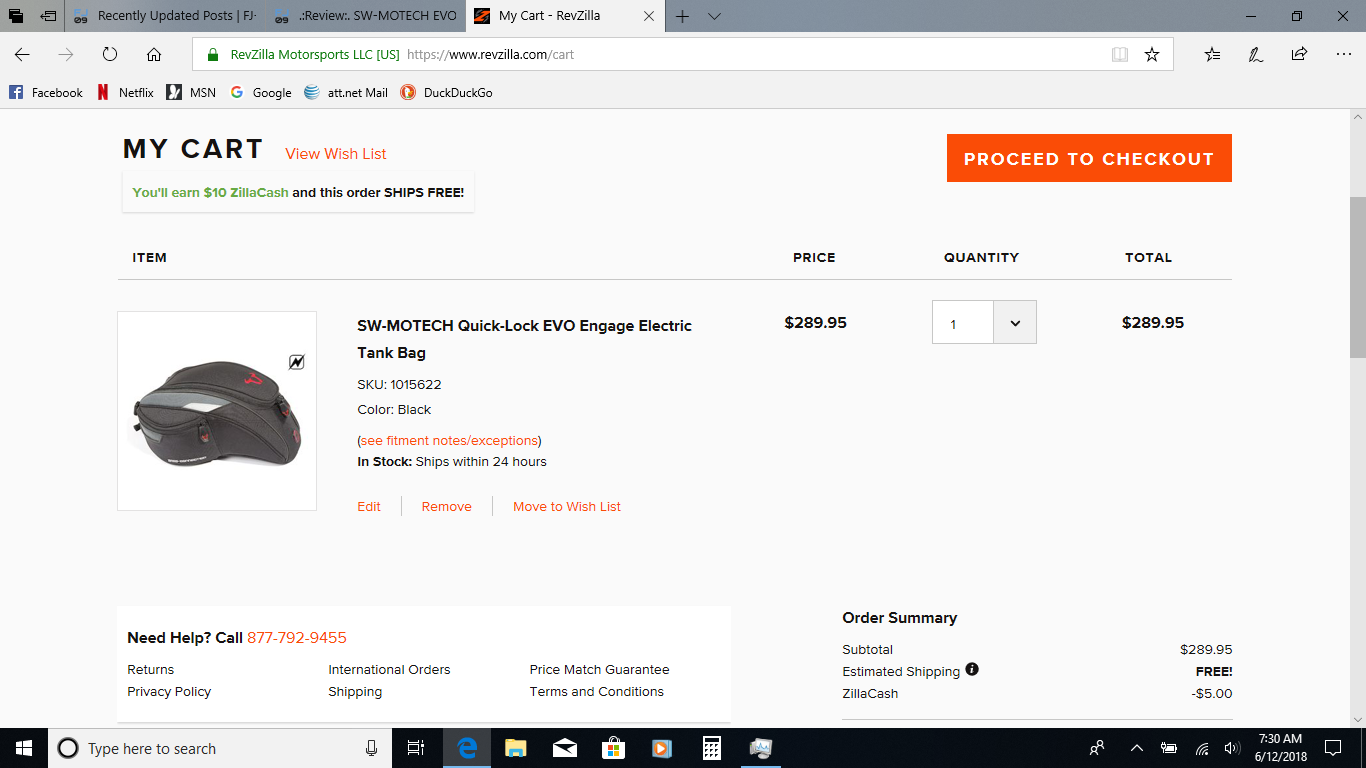Go to the browser home page

point(154,54)
